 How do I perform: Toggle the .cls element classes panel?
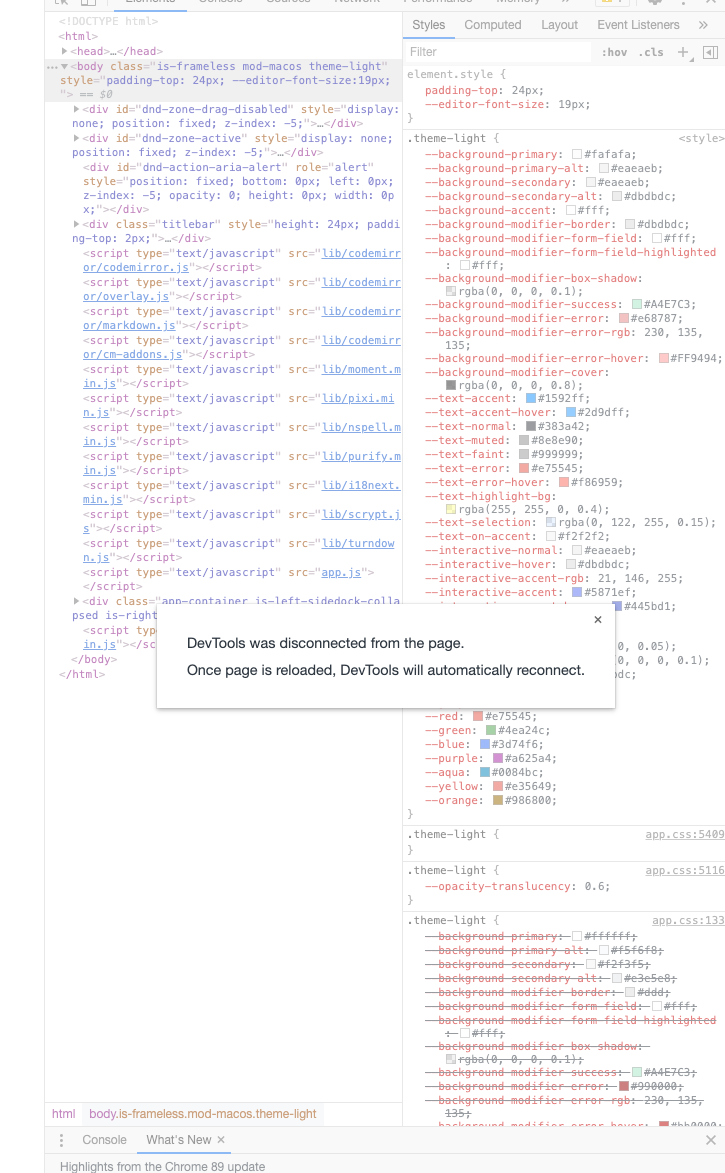point(651,52)
